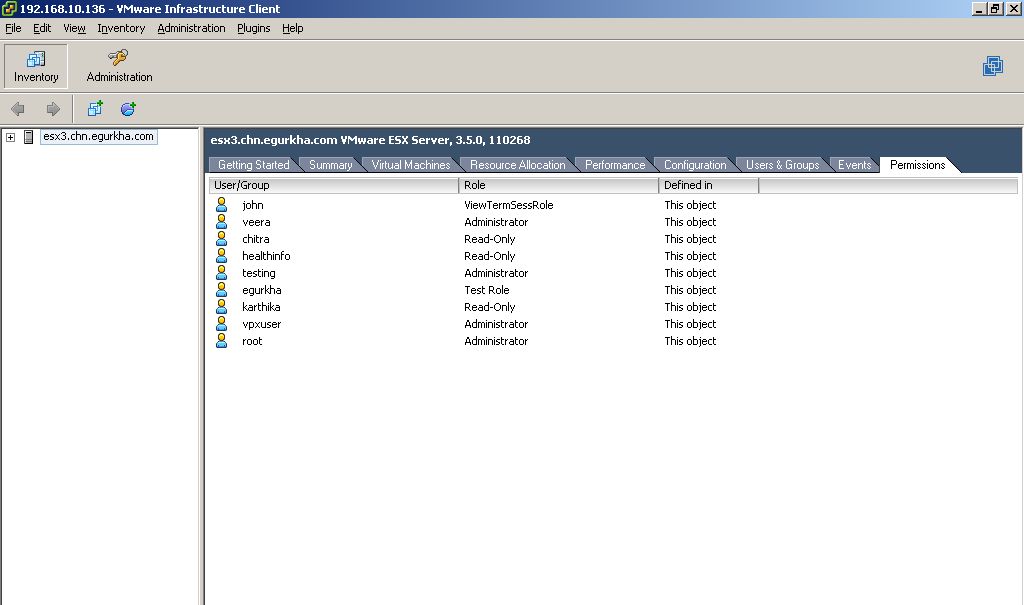Go forward with the right arrow

click(x=53, y=109)
